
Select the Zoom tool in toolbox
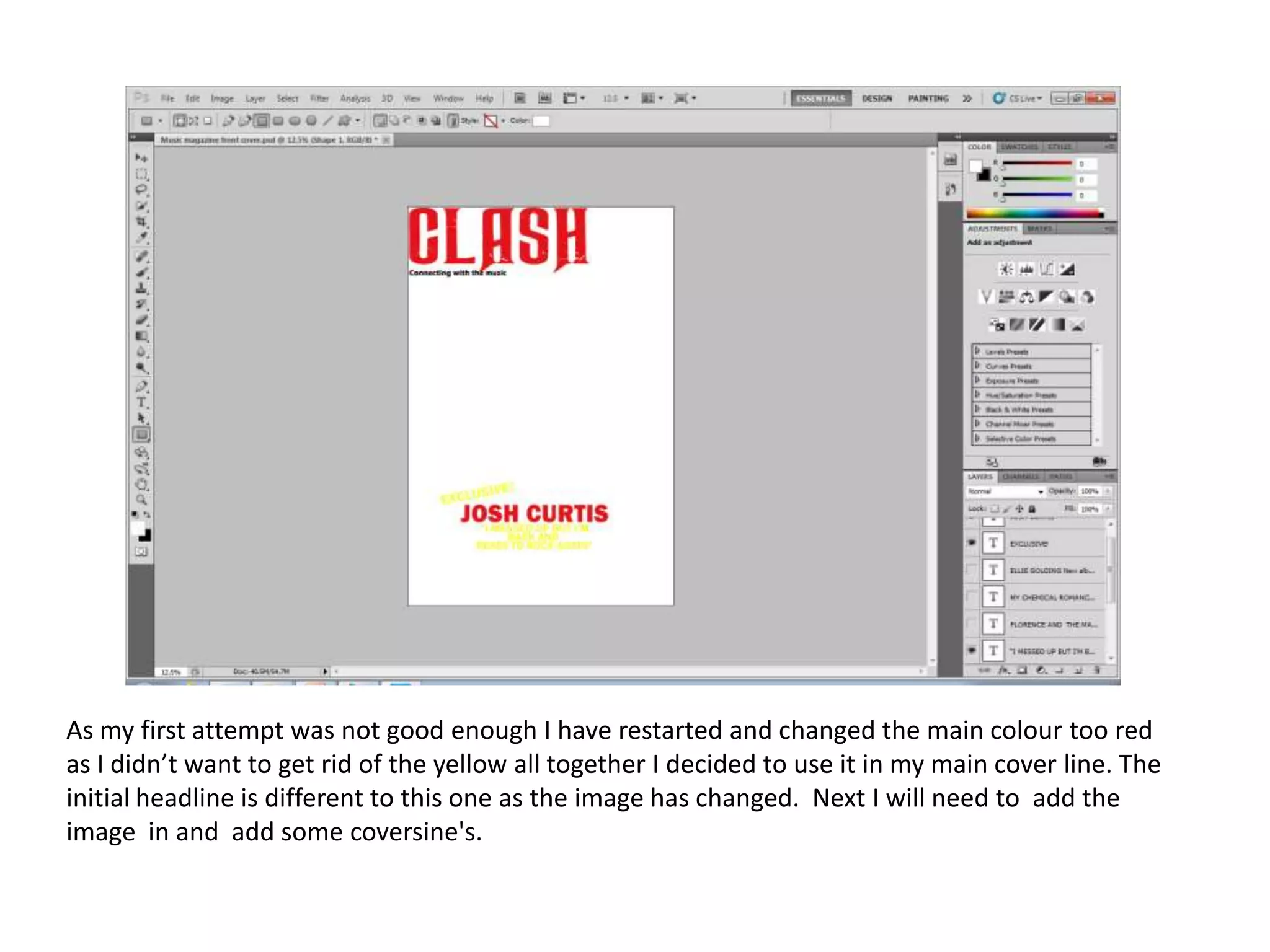[x=141, y=500]
